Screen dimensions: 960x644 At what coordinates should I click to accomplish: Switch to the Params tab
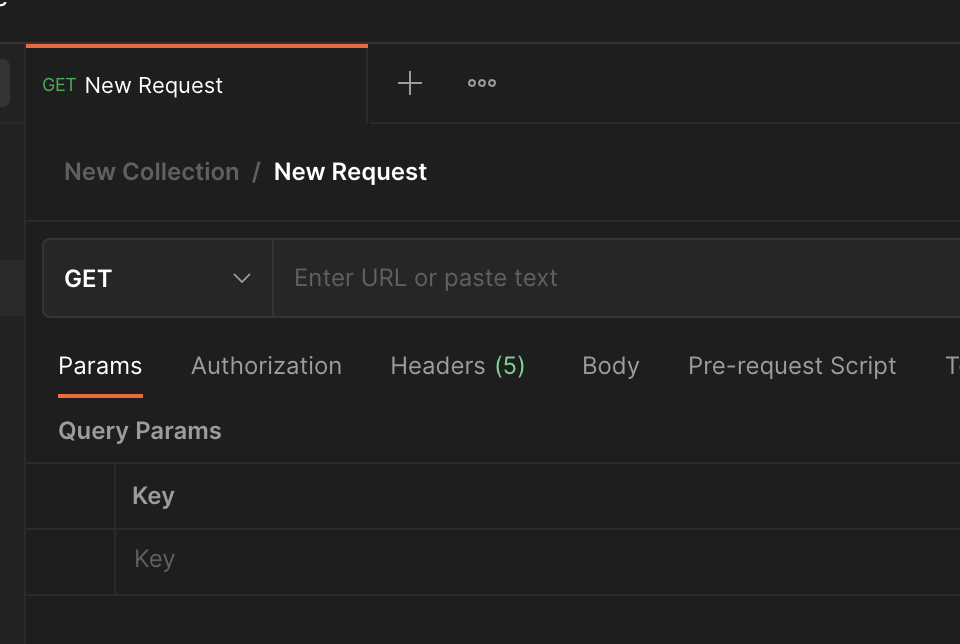100,366
